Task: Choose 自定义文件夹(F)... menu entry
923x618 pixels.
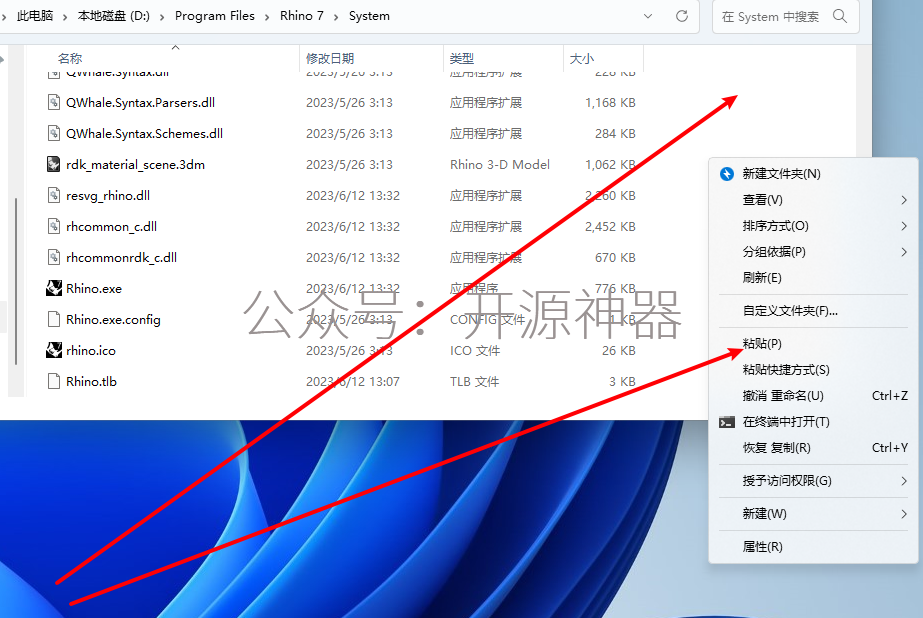Action: click(814, 311)
